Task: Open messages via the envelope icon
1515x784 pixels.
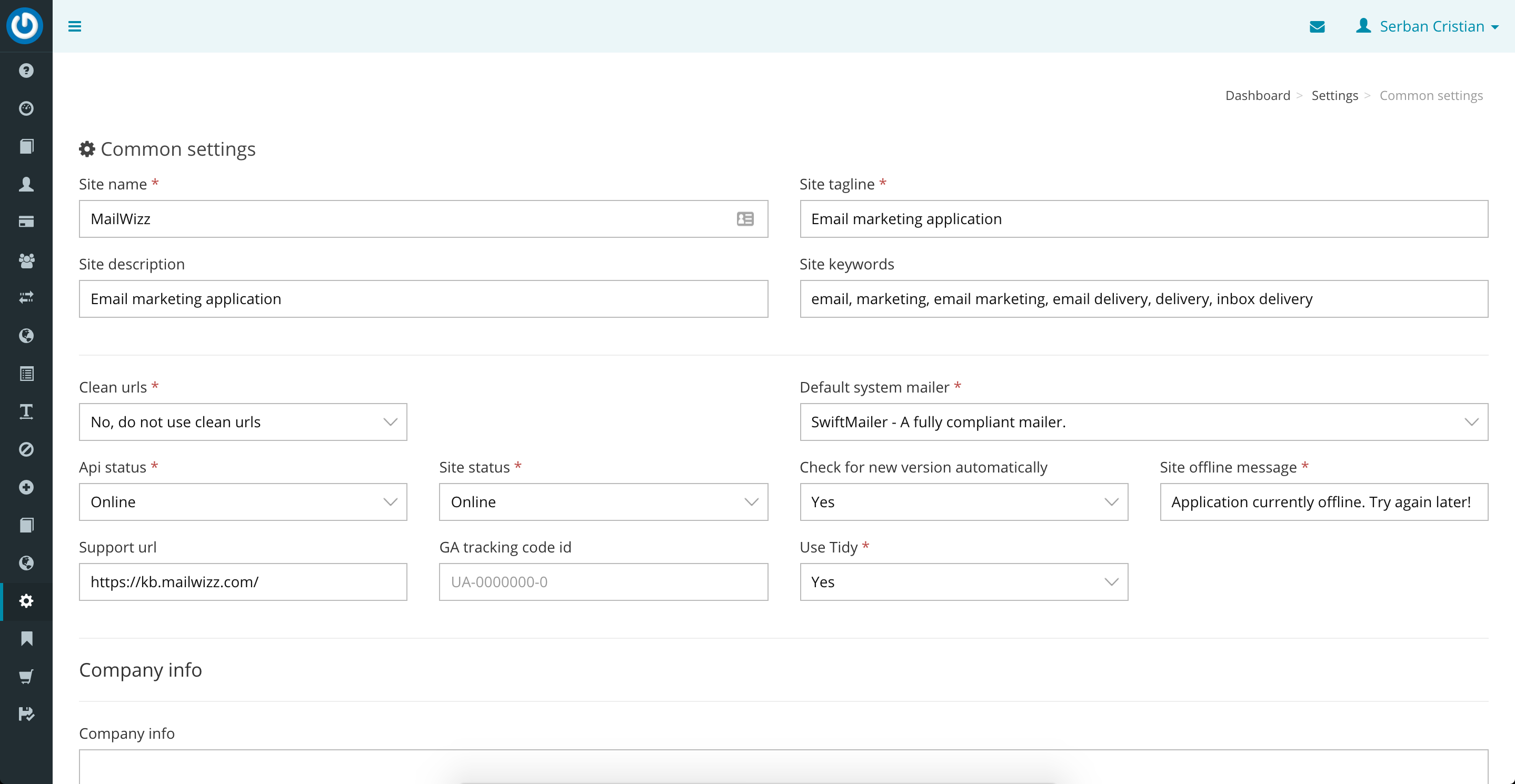Action: [1318, 26]
